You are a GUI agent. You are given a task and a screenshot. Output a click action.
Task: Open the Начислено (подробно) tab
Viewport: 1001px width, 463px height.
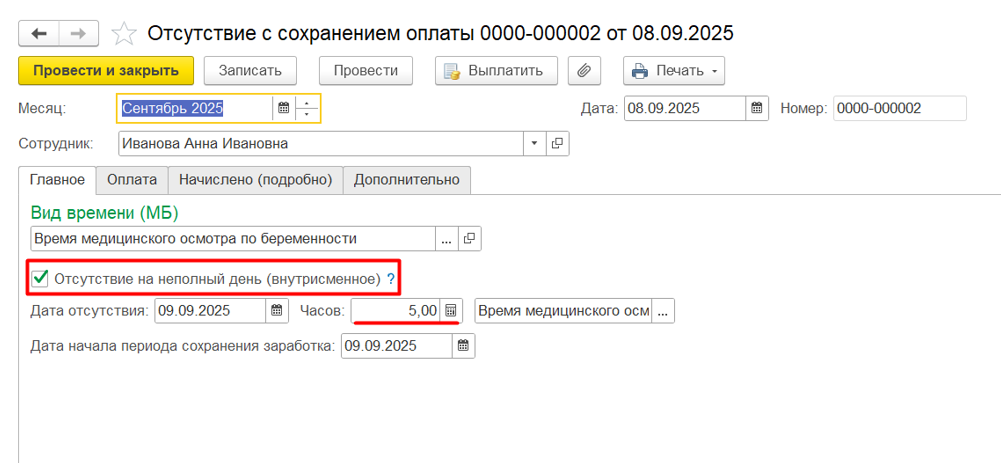[x=255, y=180]
